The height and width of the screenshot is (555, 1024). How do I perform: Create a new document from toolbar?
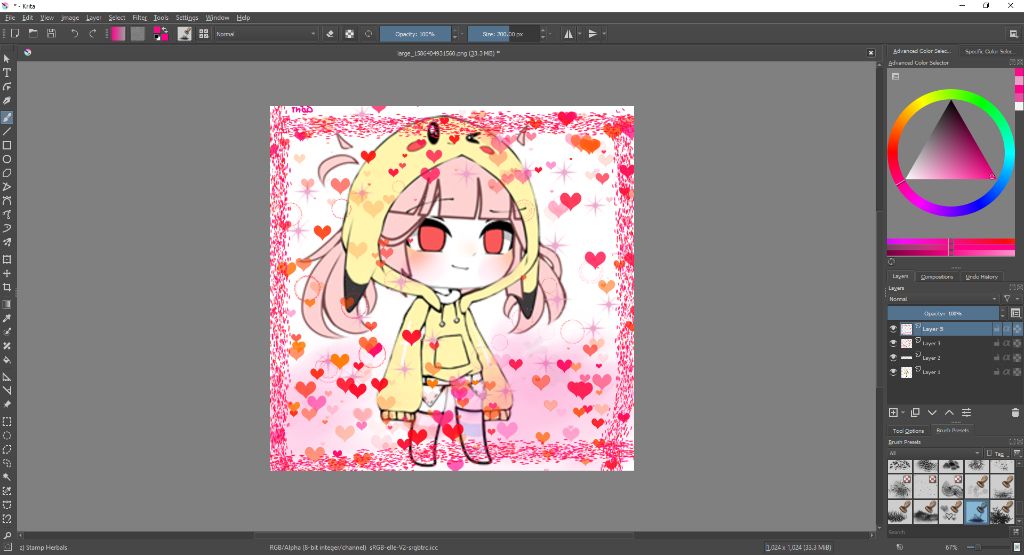tap(15, 33)
